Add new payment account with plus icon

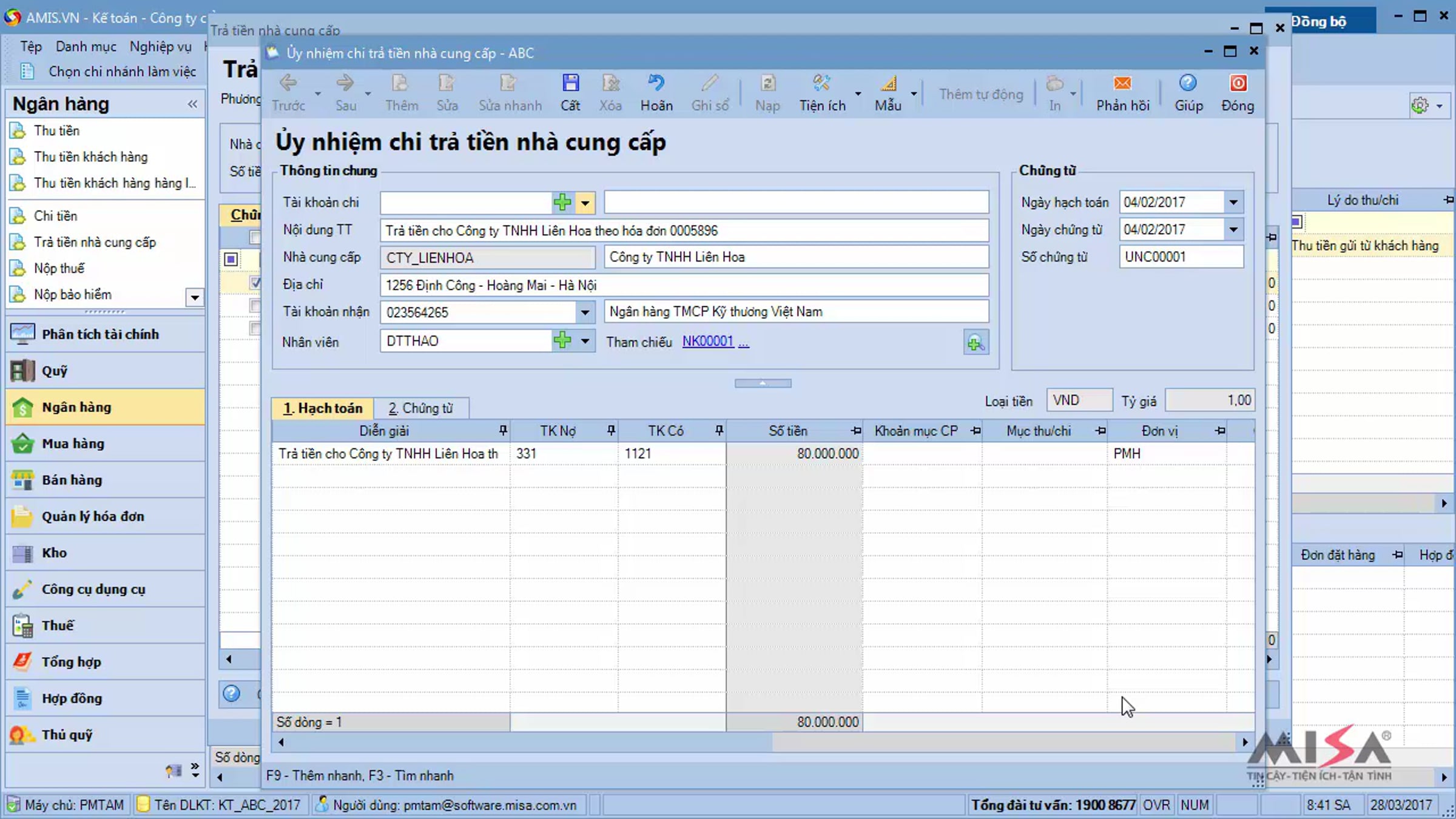pyautogui.click(x=562, y=202)
